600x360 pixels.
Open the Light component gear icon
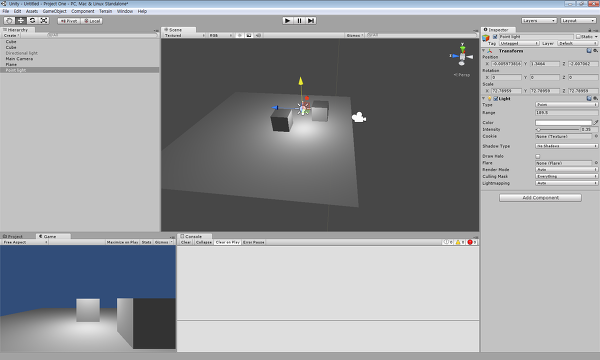[x=595, y=98]
